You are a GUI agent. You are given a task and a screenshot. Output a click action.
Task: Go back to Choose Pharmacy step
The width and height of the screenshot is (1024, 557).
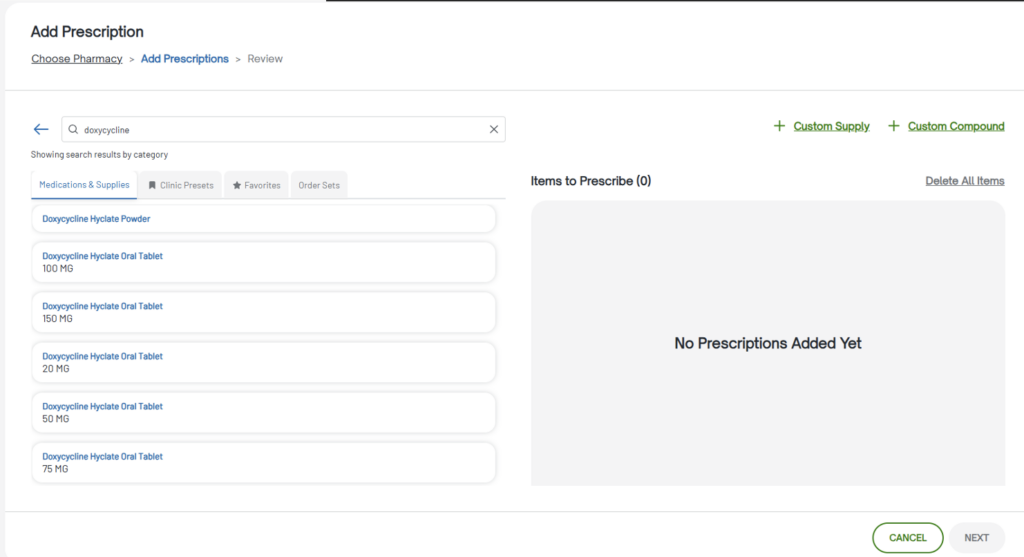click(76, 59)
